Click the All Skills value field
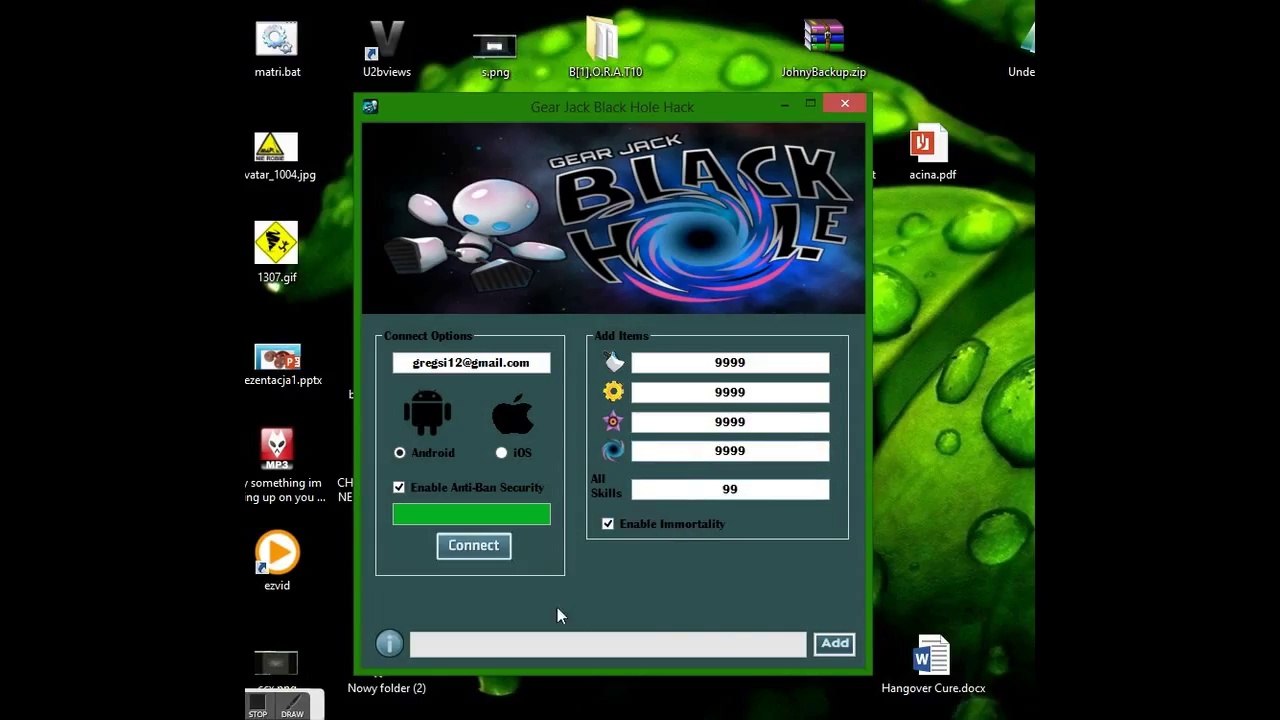The image size is (1280, 720). pyautogui.click(x=730, y=489)
